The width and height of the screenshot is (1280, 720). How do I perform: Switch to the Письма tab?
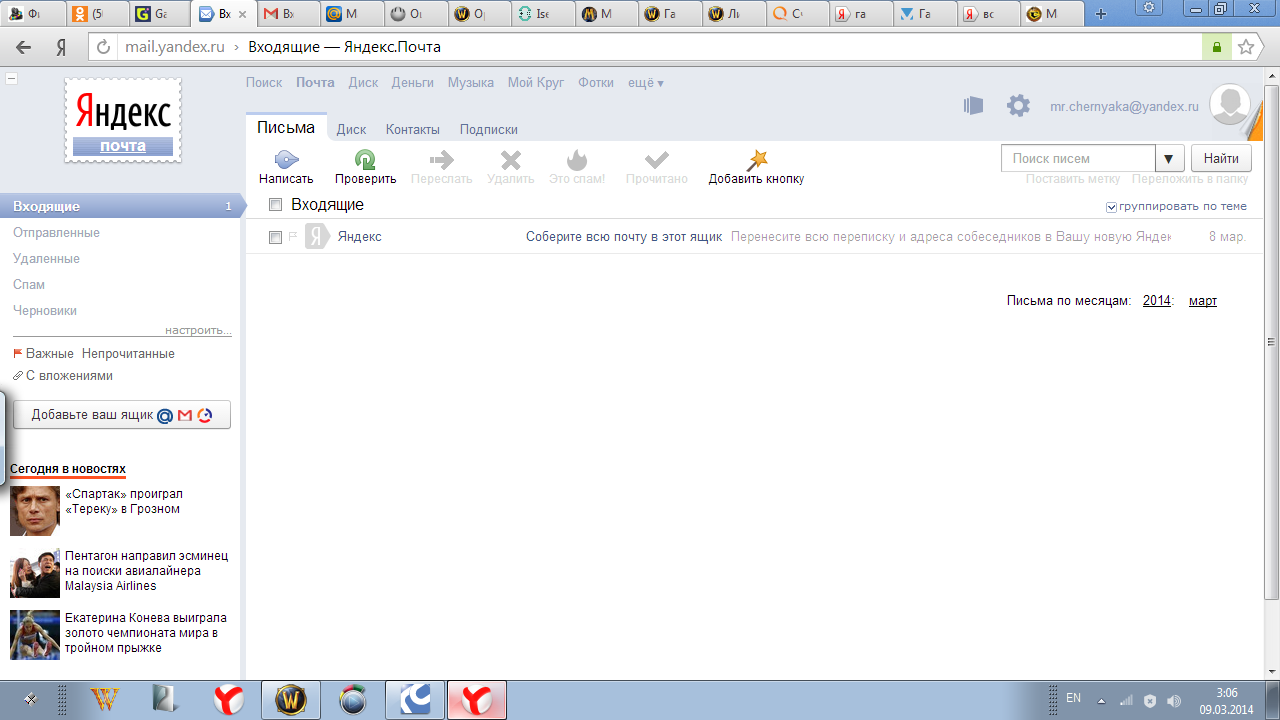click(286, 128)
